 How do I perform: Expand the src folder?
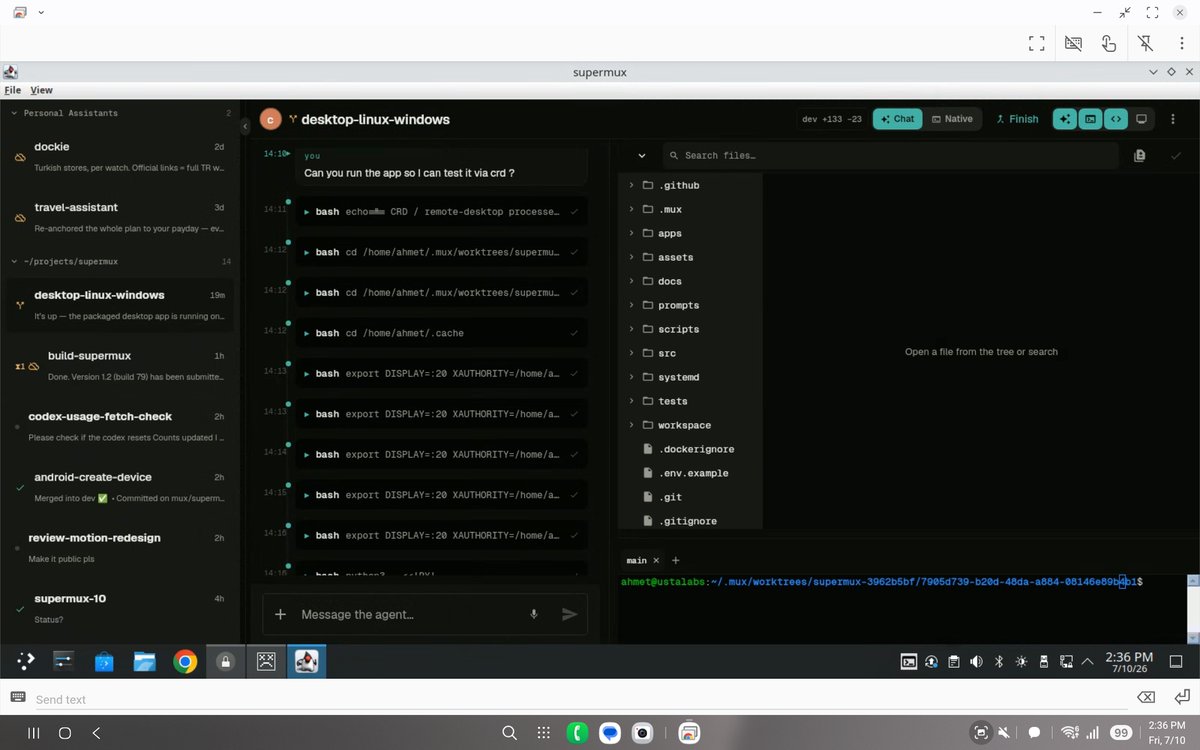[690, 353]
